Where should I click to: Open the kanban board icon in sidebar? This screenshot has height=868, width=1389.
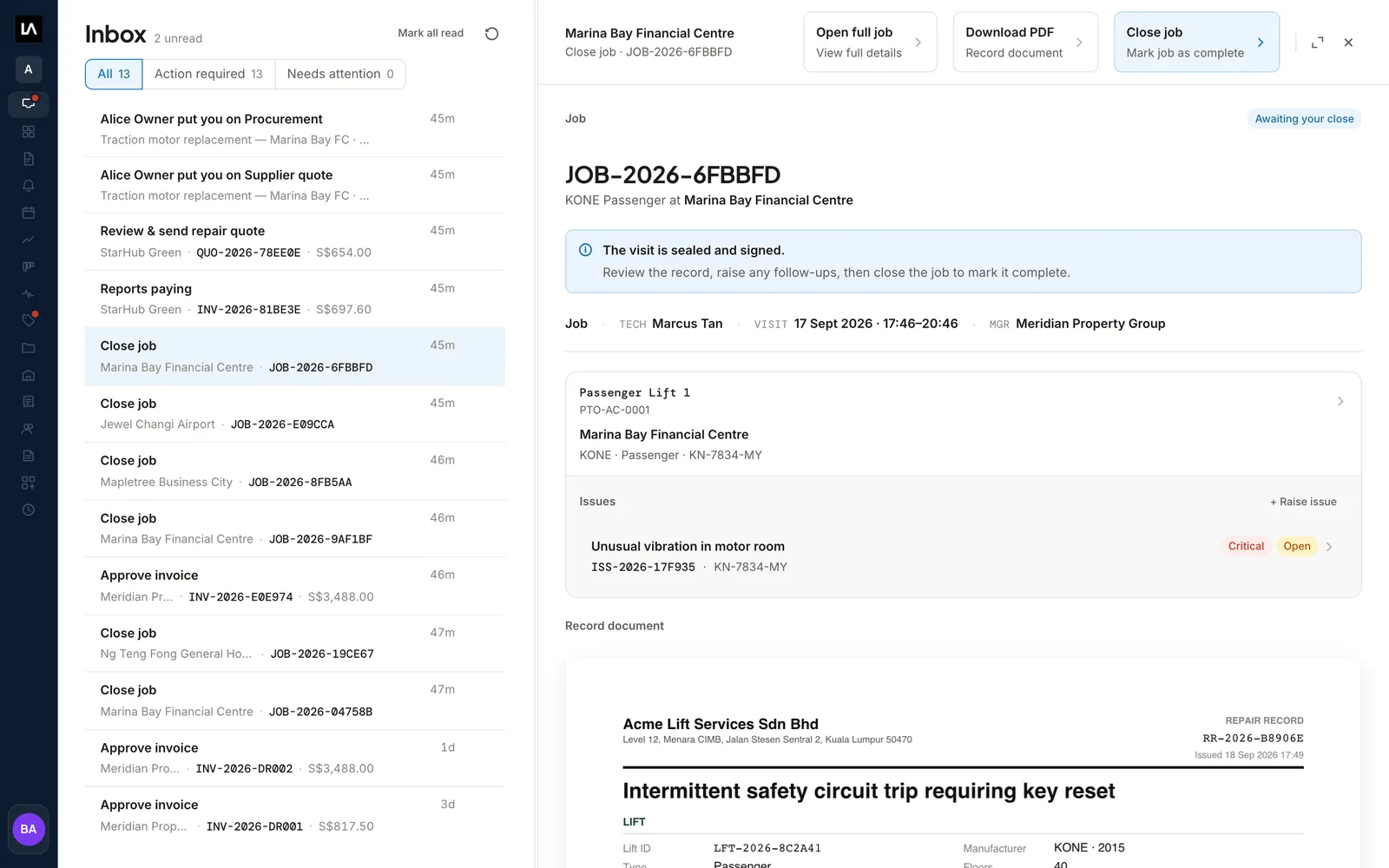pyautogui.click(x=29, y=266)
